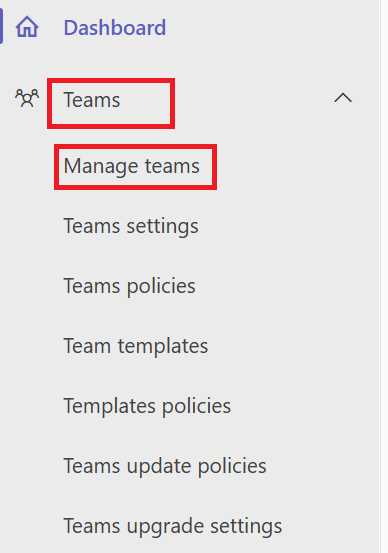
Task: Choose the last submenu item, Teams upgrade settings
Action: click(172, 527)
